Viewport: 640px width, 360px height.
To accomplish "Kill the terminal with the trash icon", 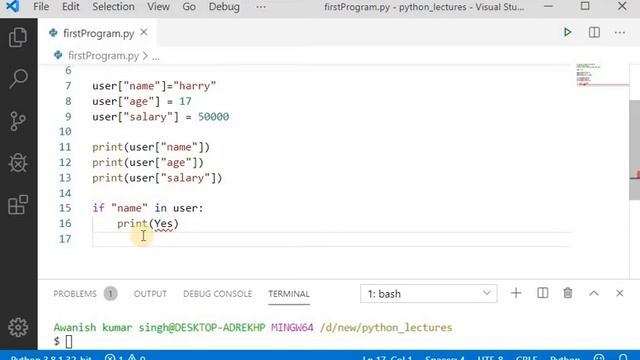I will pos(568,293).
